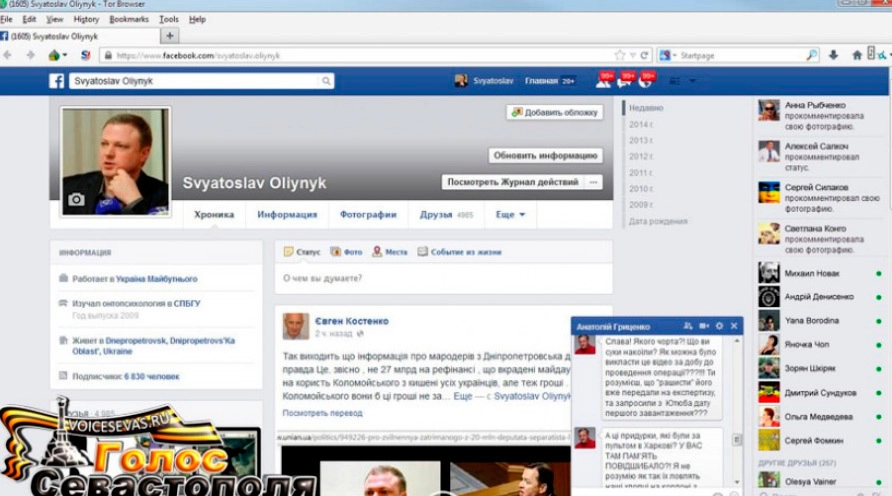
Task: Click the Facebook logo icon
Action: coord(57,81)
